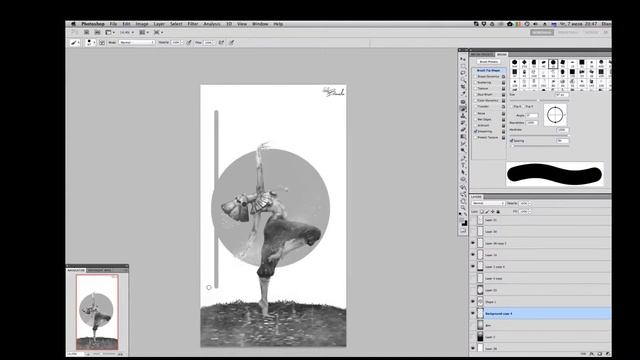
Task: Click the Essentials workspace button
Action: coord(542,32)
